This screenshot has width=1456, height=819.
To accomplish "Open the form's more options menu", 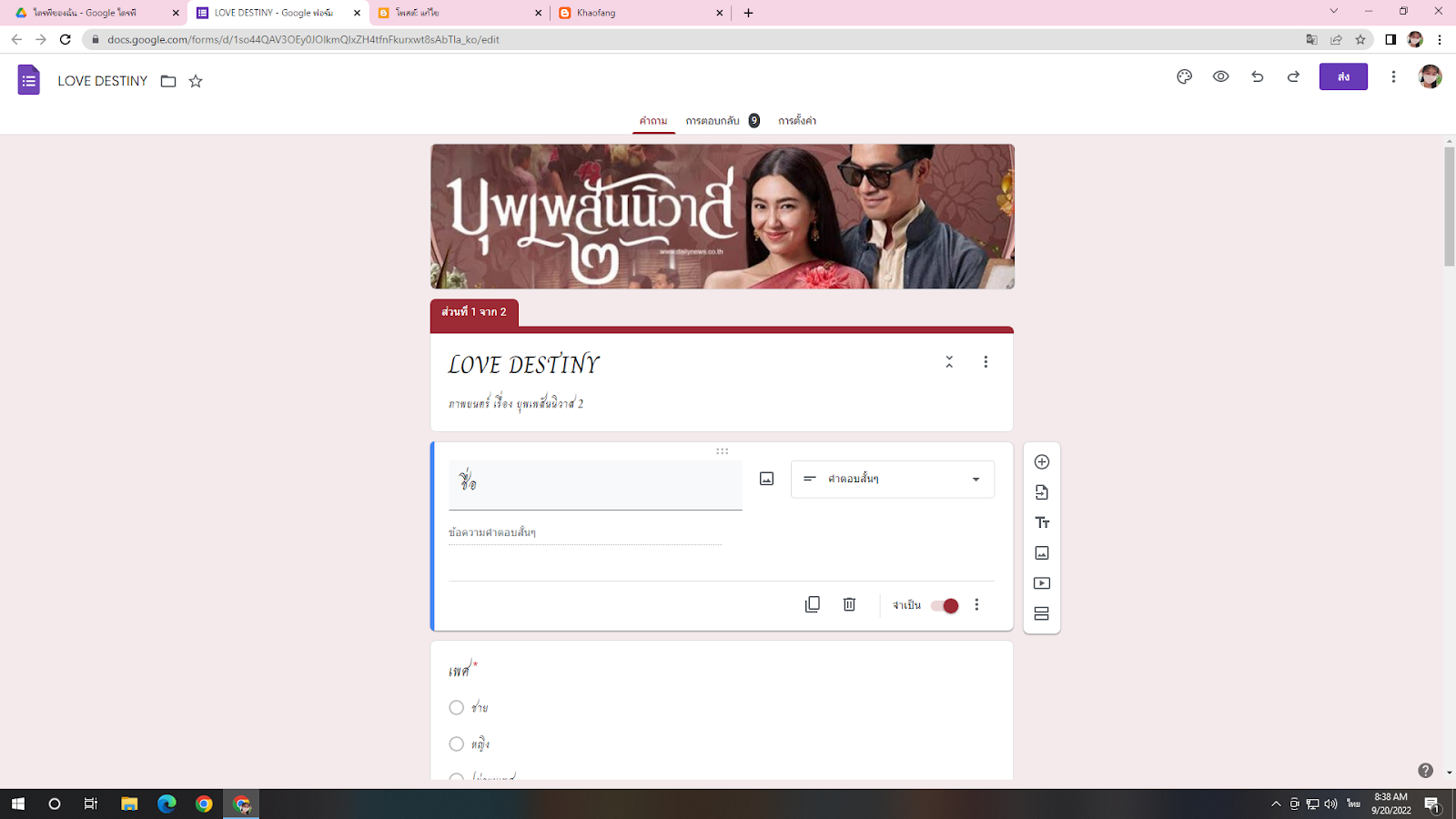I will tap(1393, 77).
